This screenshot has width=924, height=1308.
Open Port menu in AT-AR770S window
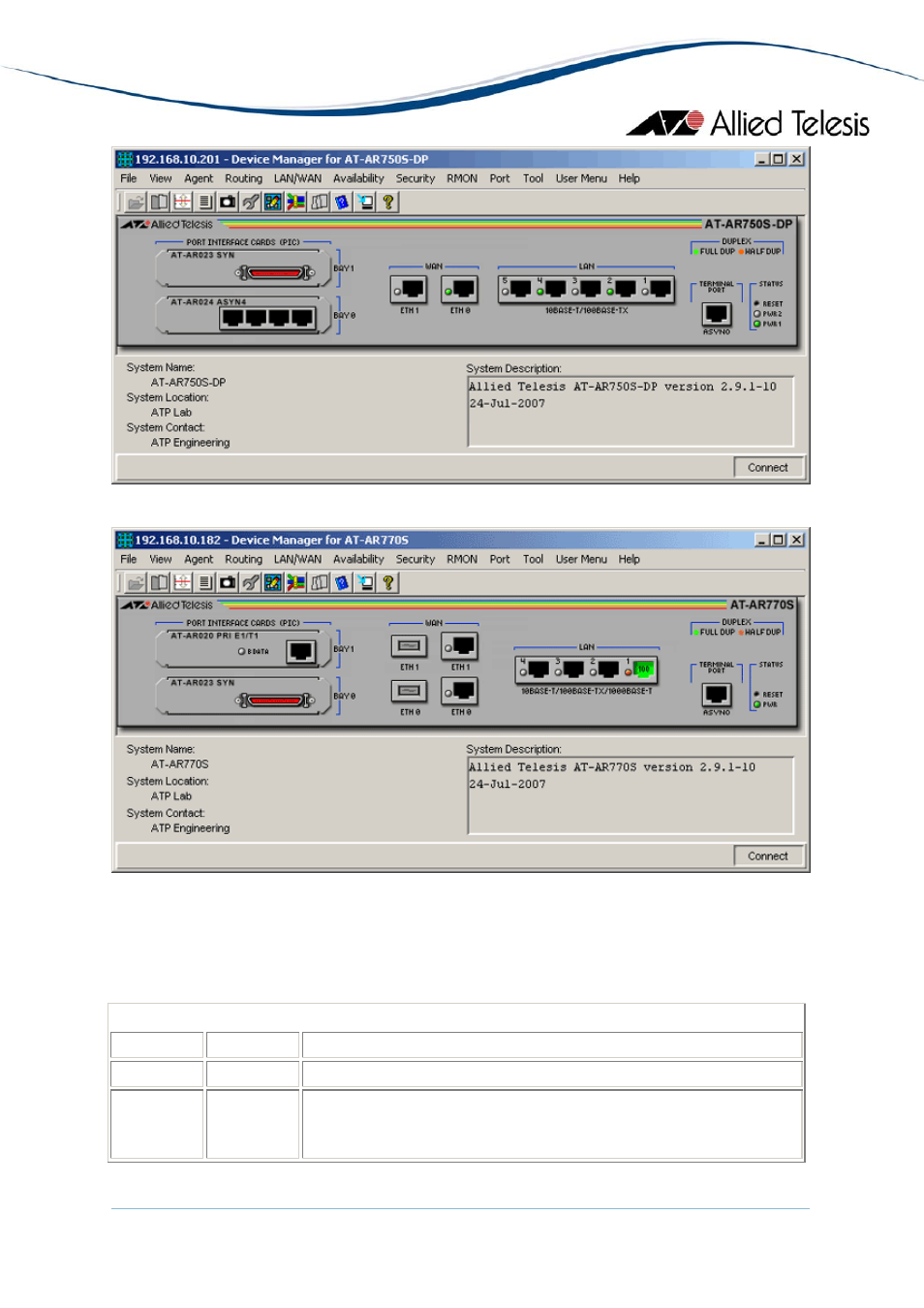(x=500, y=560)
